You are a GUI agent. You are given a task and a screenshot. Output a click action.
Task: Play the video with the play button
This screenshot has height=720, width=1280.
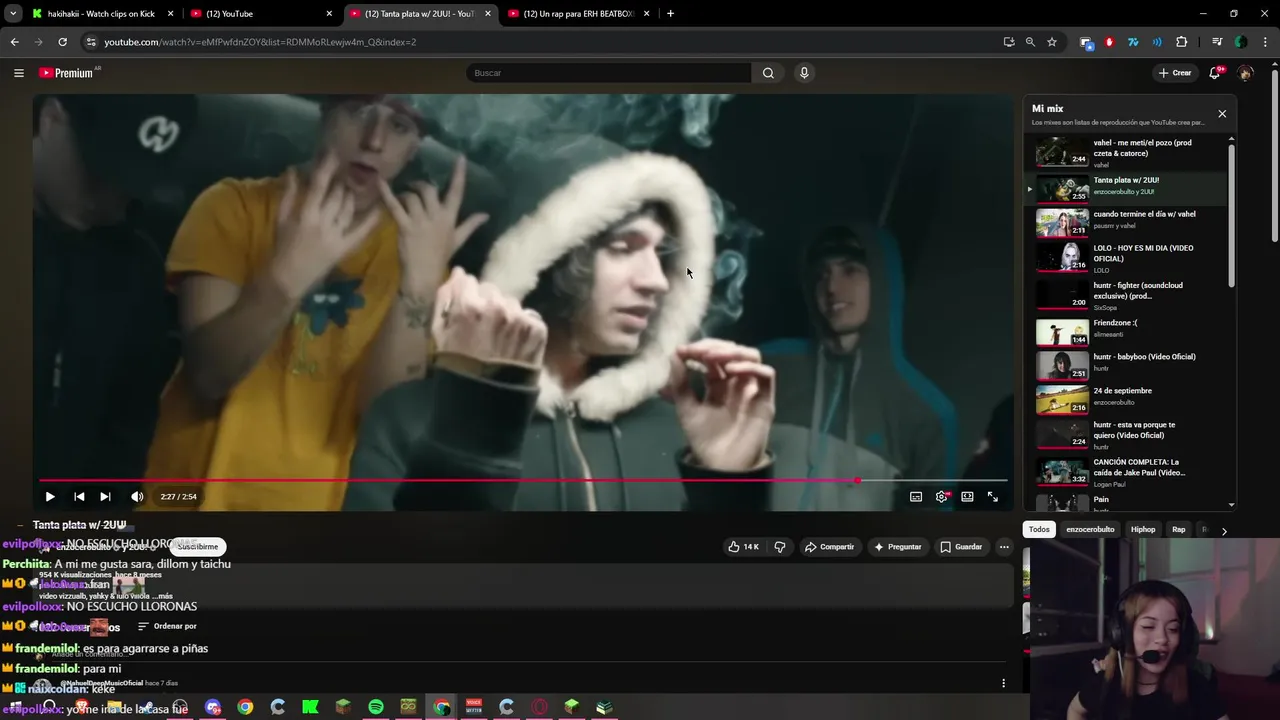[49, 497]
